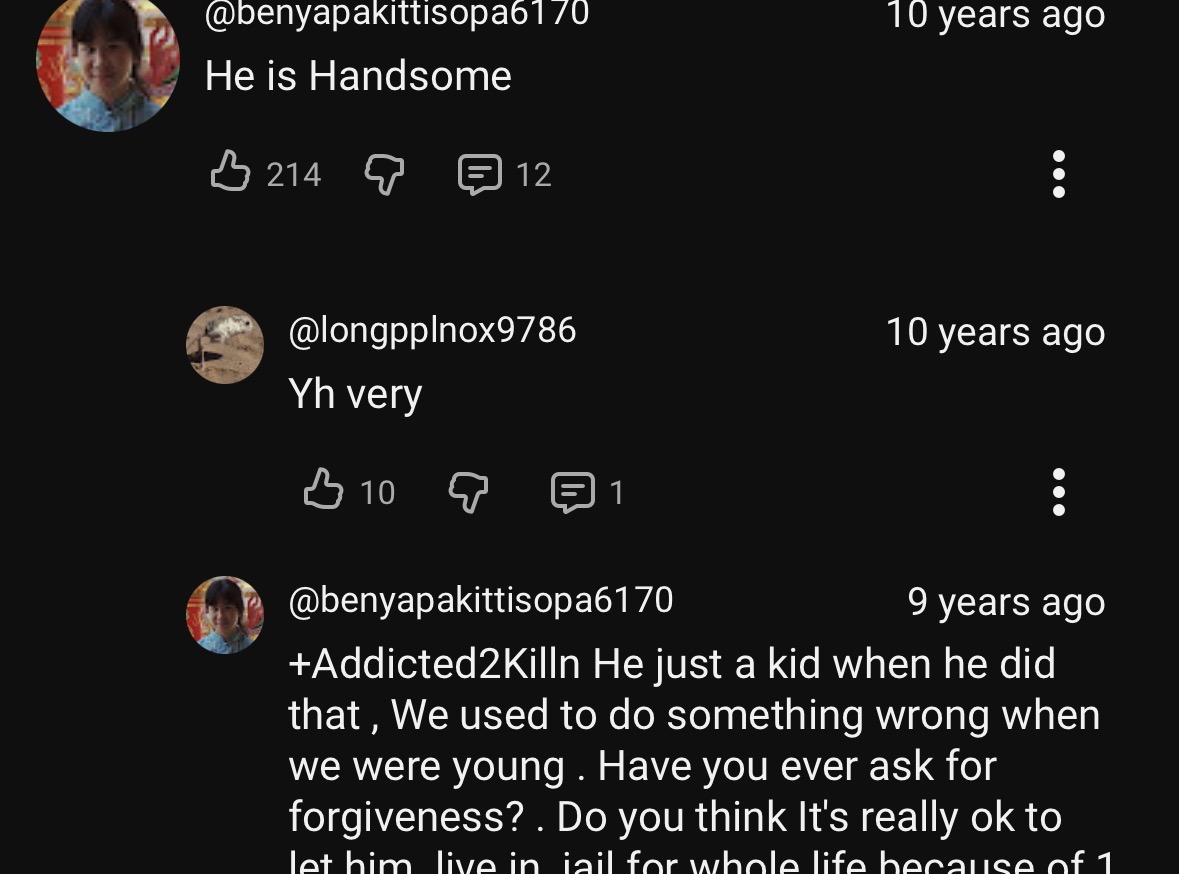This screenshot has height=874, width=1179.
Task: Tap the "9 years ago" timestamp
Action: coord(1006,602)
